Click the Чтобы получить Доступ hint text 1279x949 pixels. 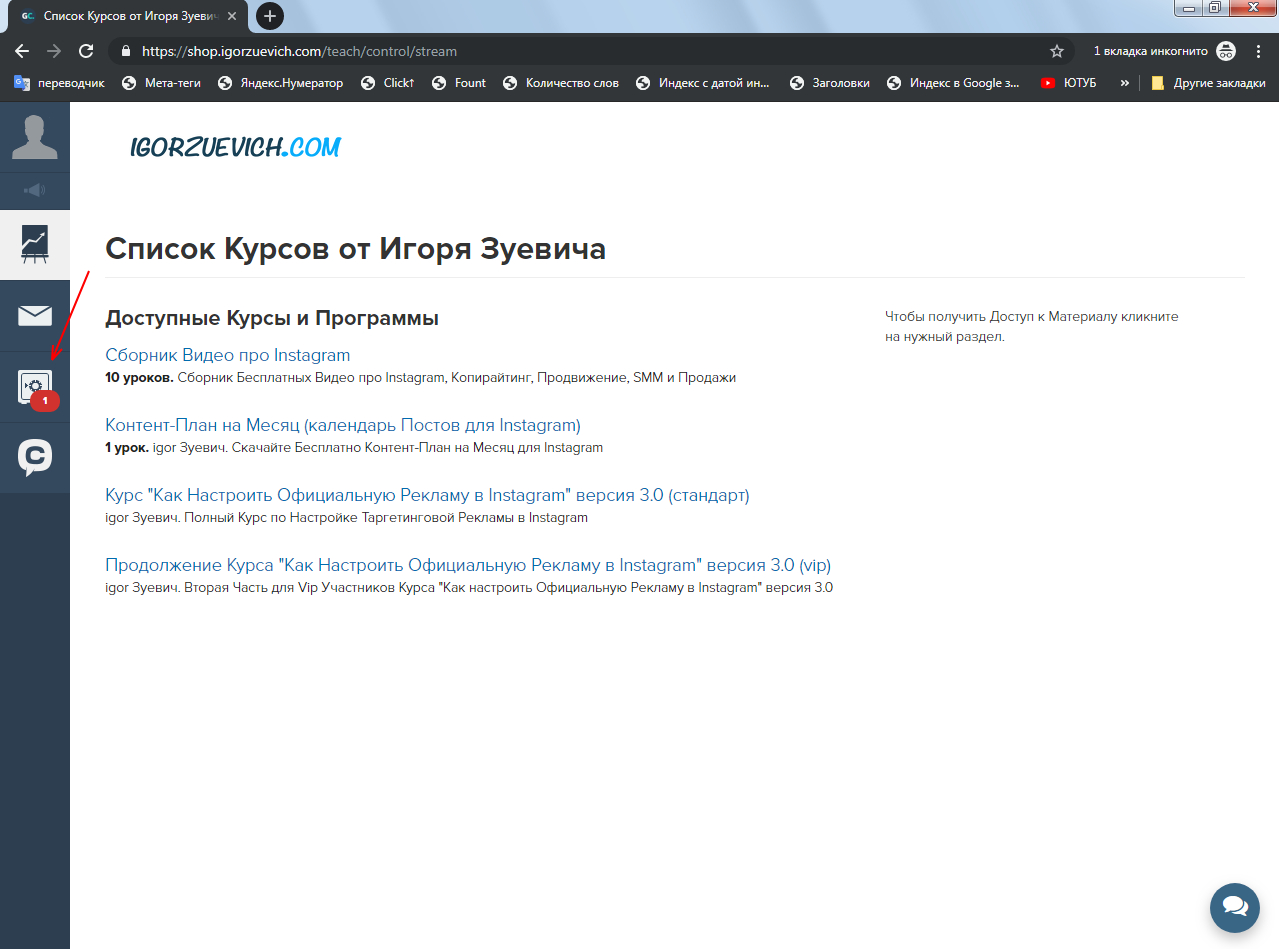[x=1031, y=327]
